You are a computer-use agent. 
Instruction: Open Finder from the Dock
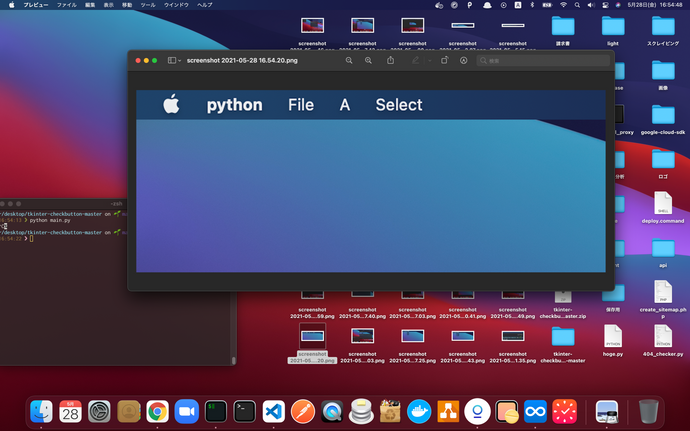coord(41,412)
